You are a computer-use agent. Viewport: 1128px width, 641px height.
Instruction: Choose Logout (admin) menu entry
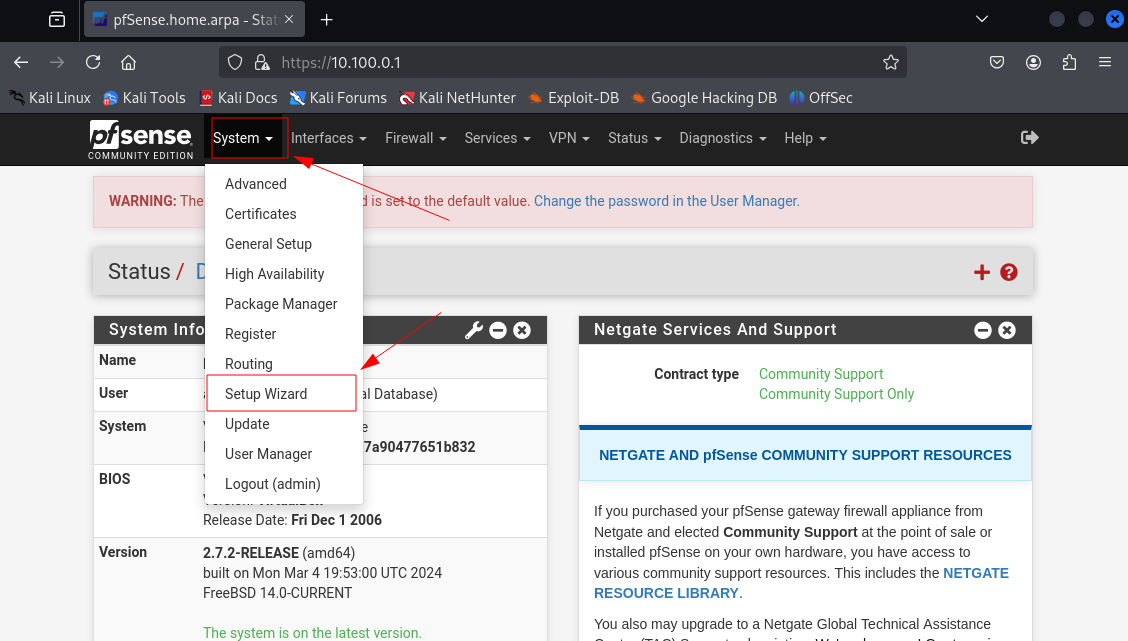(284, 484)
